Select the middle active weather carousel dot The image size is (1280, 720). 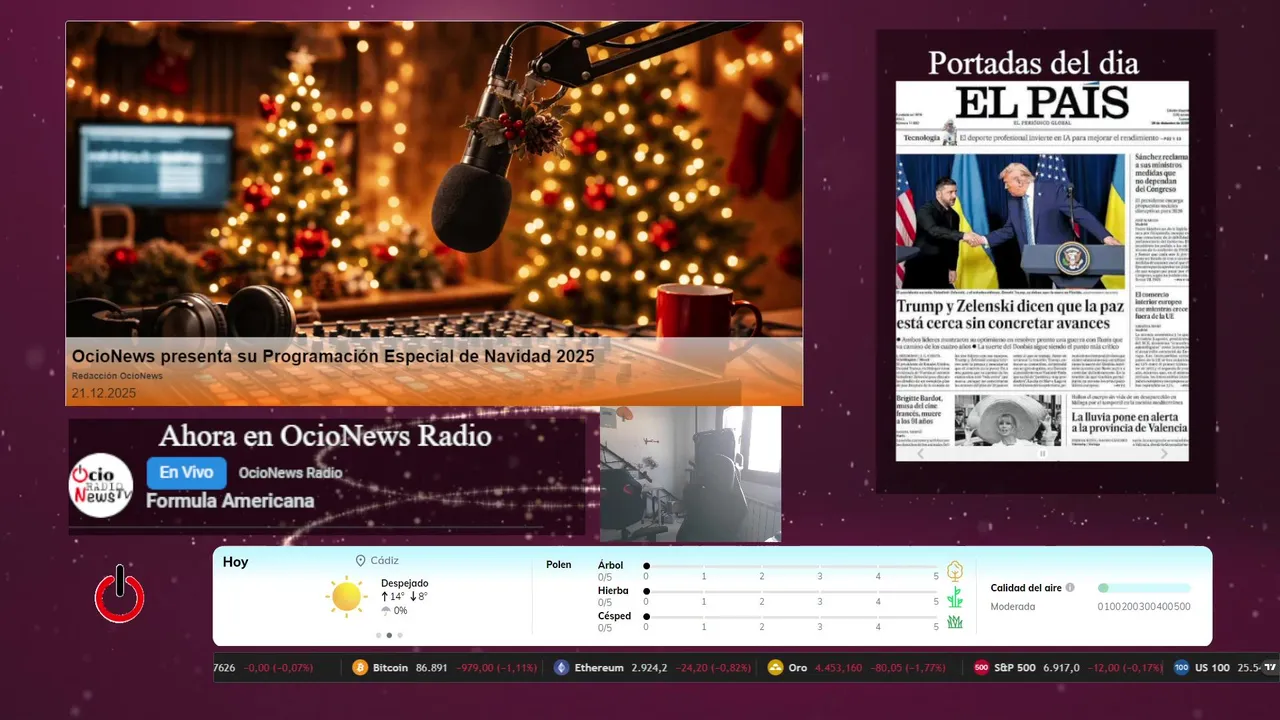389,635
